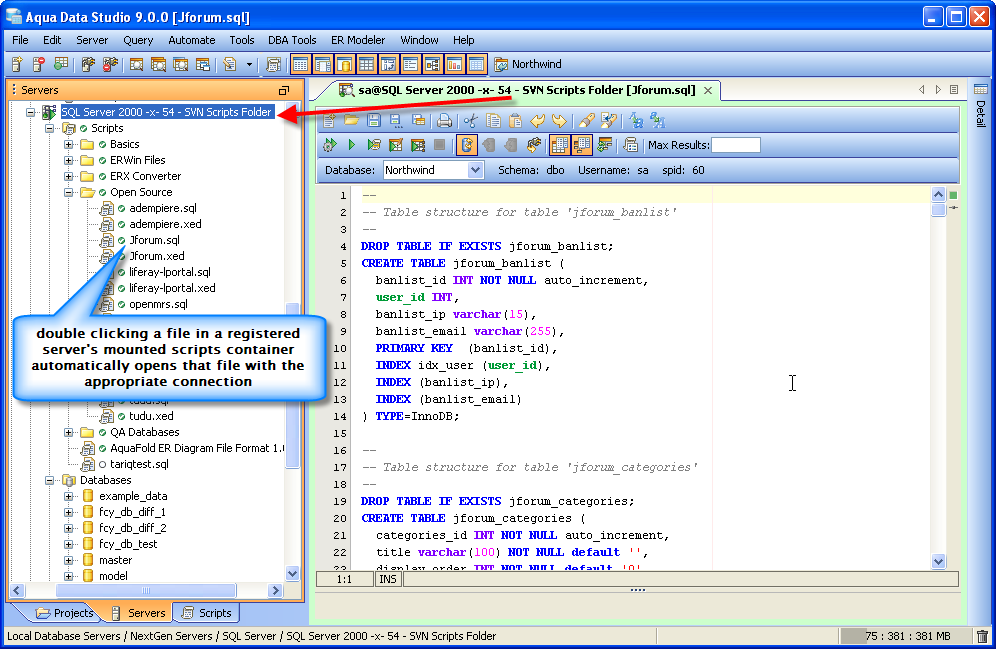Click the Undo arrow icon

pyautogui.click(x=538, y=121)
